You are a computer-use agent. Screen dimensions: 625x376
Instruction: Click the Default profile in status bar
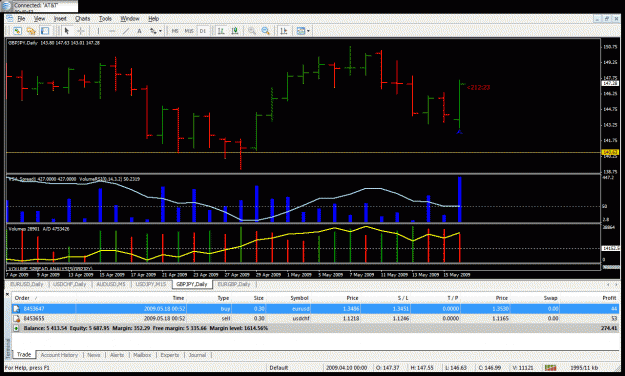(x=279, y=368)
